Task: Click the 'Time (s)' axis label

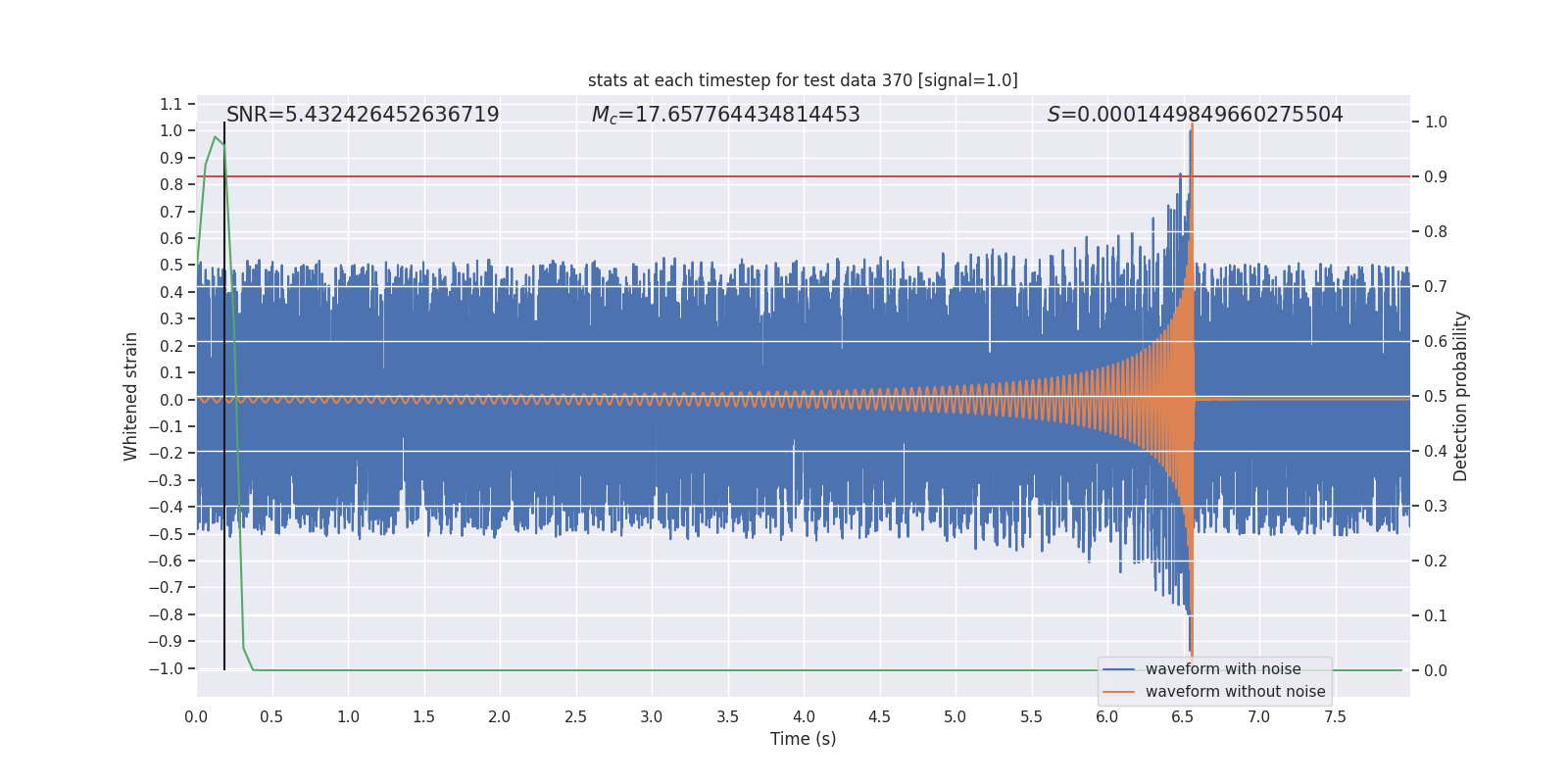Action: coord(803,739)
